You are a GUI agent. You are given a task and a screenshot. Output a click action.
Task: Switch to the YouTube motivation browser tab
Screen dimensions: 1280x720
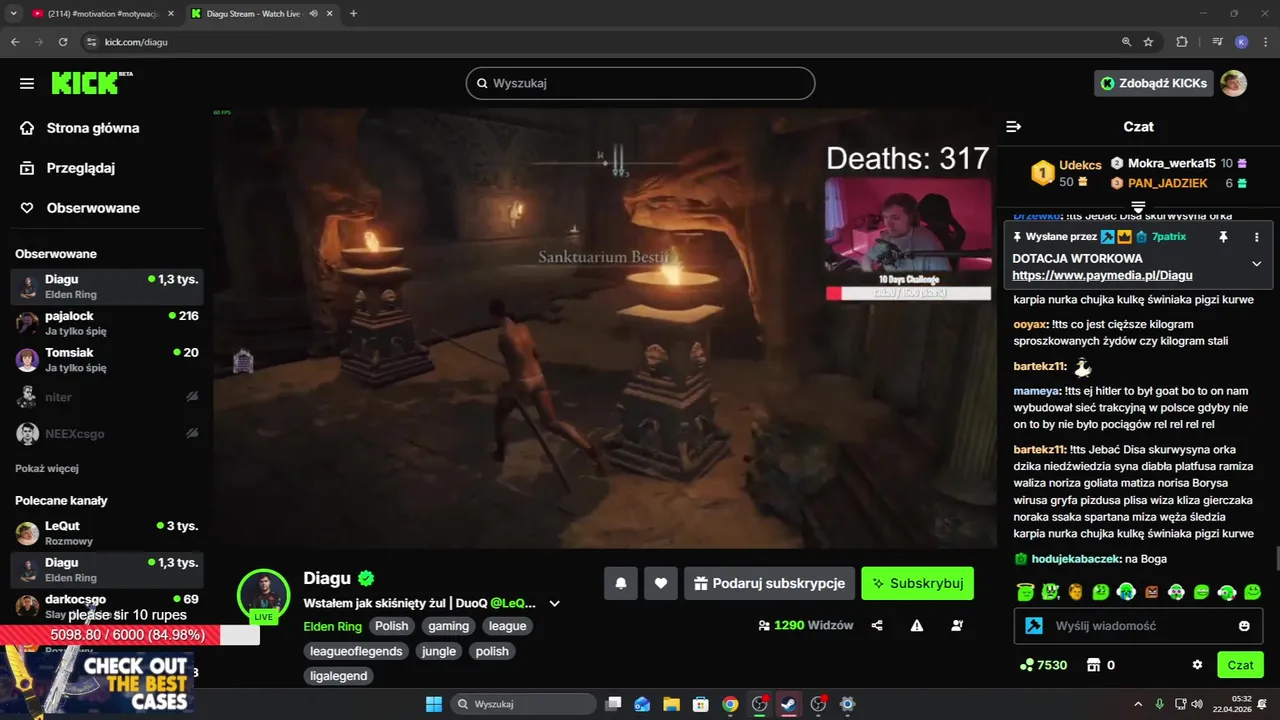pyautogui.click(x=102, y=14)
